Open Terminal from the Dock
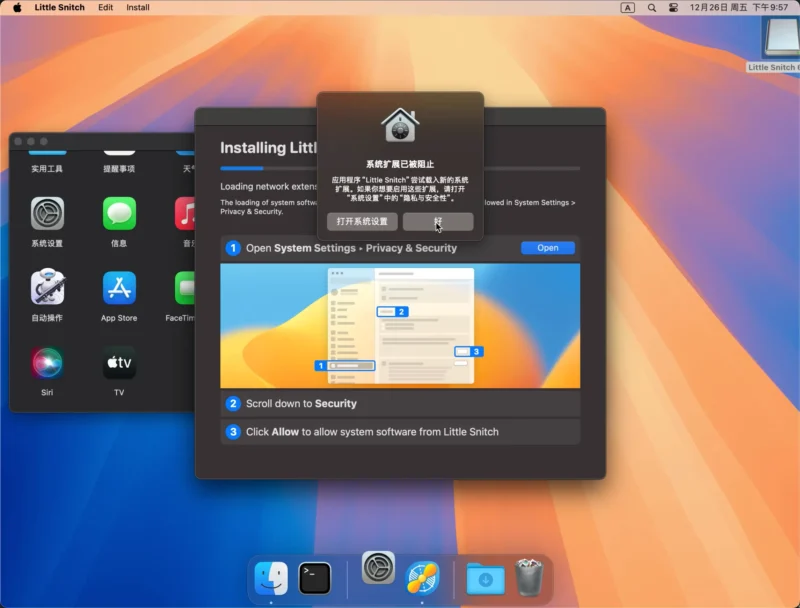Viewport: 800px width, 608px height. 315,577
